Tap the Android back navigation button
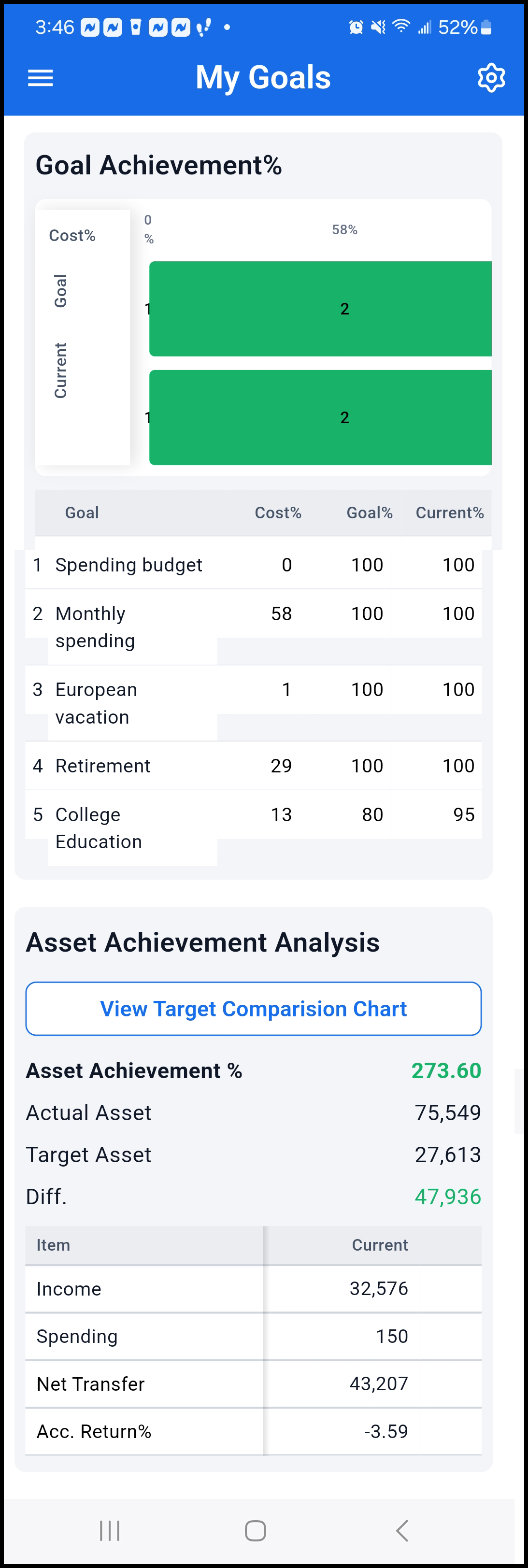The image size is (528, 1568). [x=401, y=1530]
